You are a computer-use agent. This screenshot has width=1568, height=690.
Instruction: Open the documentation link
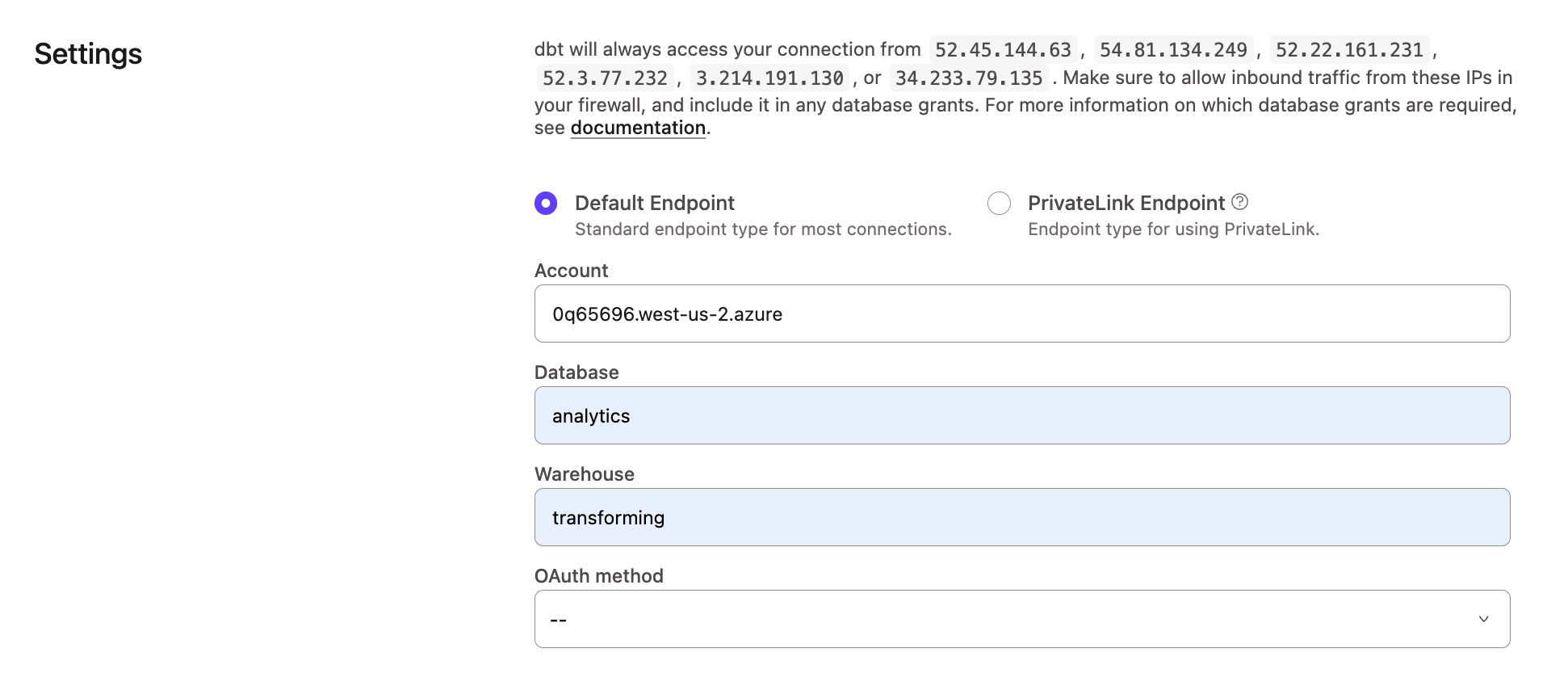(637, 128)
